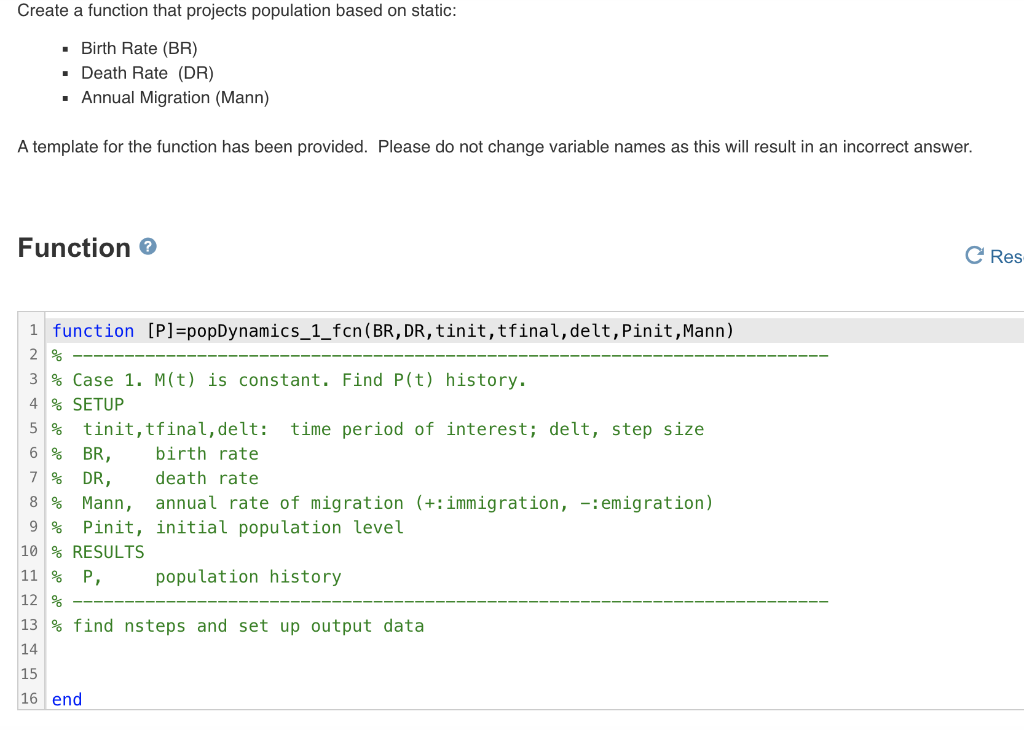Click the circular refresh Reset icon
The width and height of the screenshot is (1024, 730).
click(974, 256)
